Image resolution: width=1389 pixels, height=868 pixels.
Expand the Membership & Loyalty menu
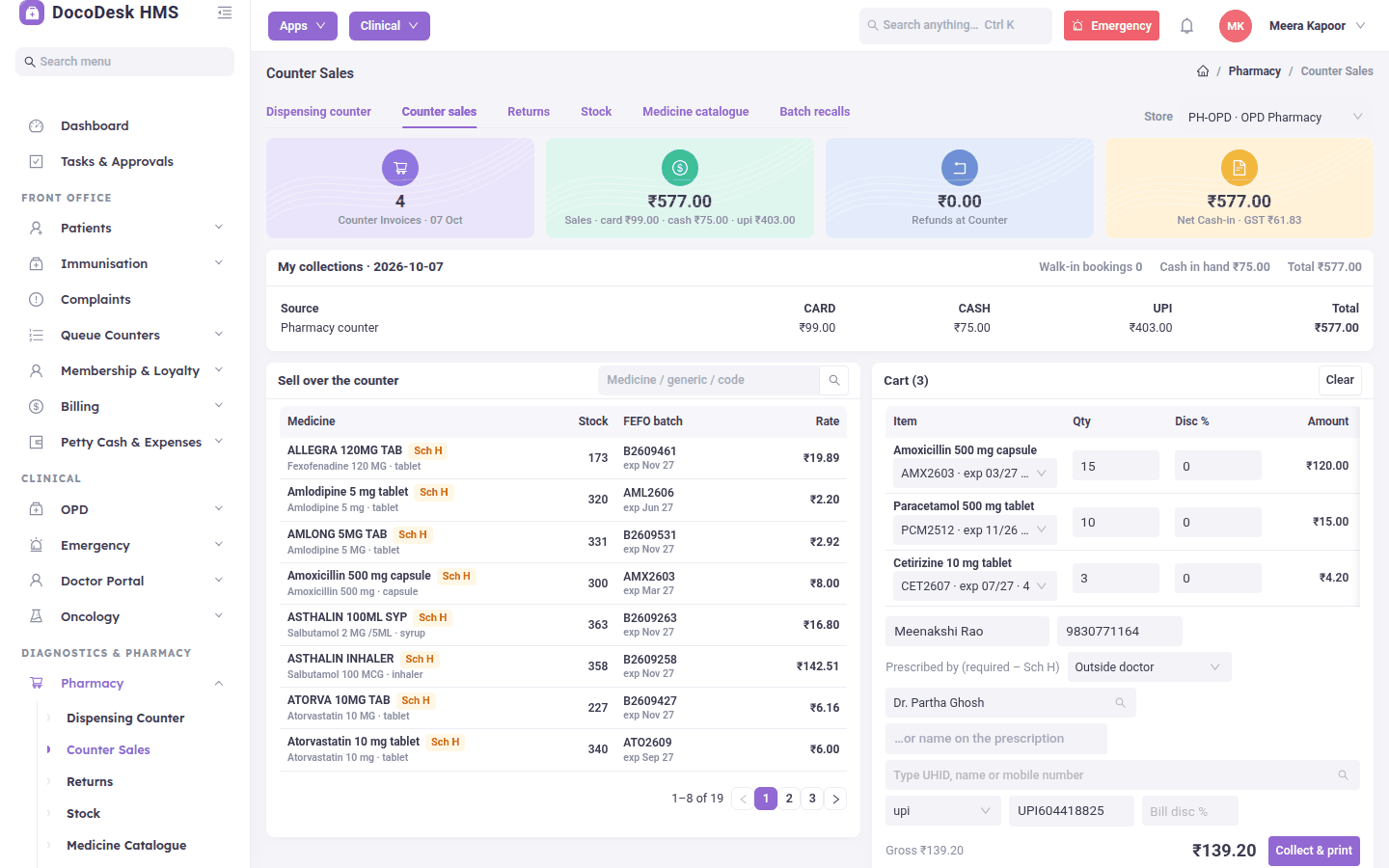(219, 370)
